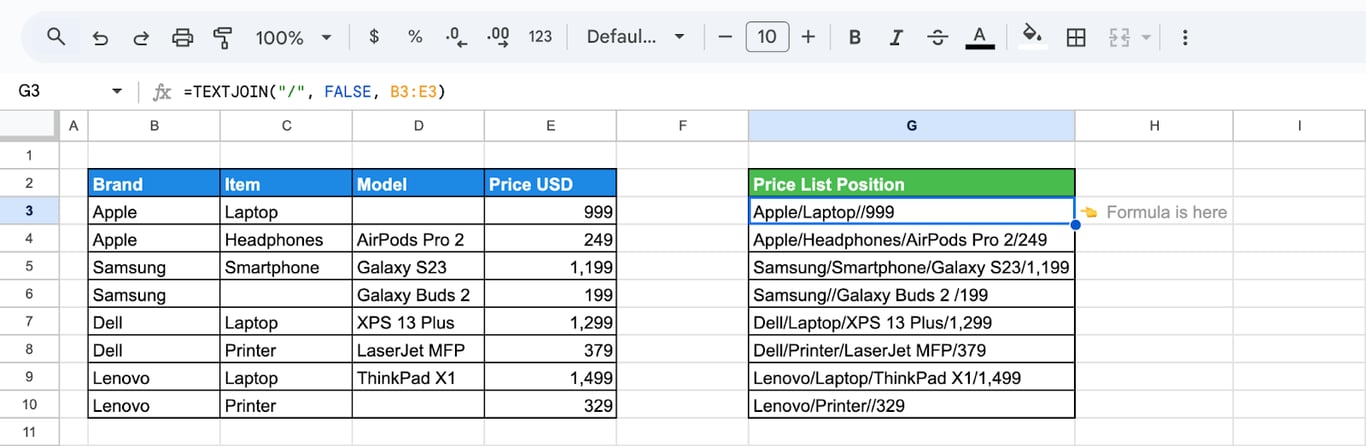Select the Model header cell
The image size is (1366, 446).
coord(418,184)
